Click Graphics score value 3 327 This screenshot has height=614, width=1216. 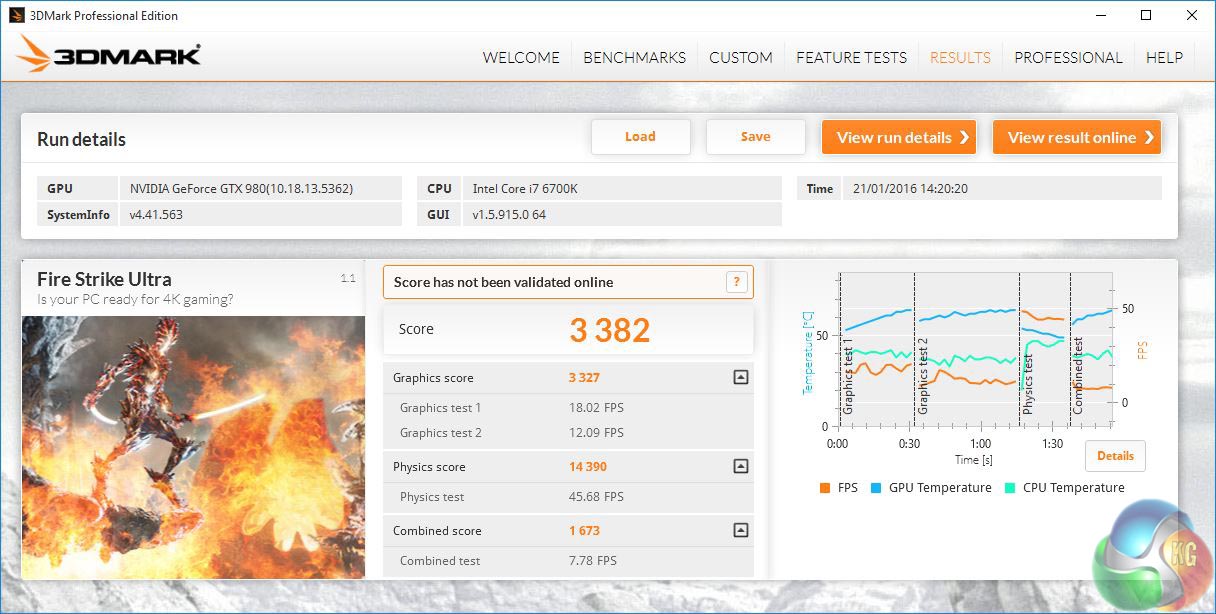584,378
